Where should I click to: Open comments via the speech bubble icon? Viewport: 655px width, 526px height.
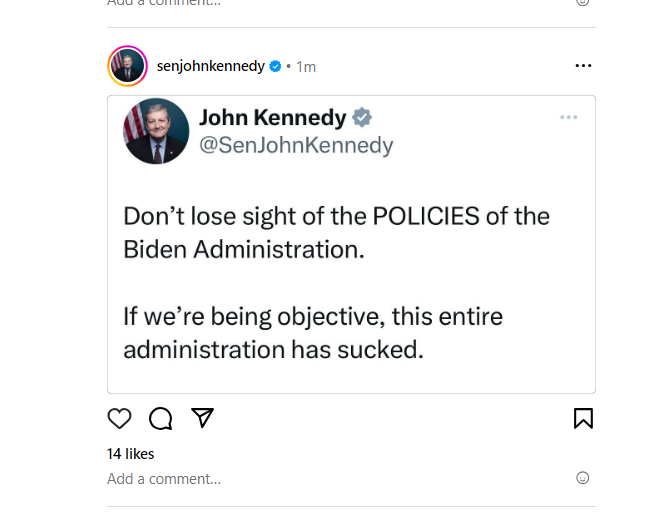[x=160, y=418]
